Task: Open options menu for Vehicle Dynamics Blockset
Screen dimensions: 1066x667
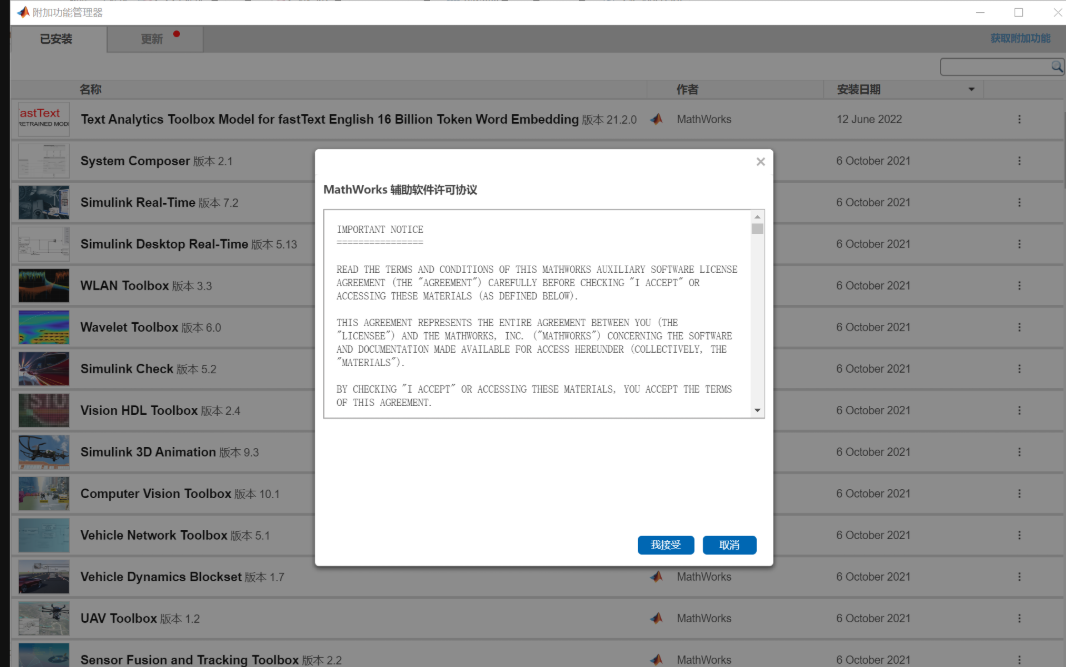Action: (x=1019, y=577)
